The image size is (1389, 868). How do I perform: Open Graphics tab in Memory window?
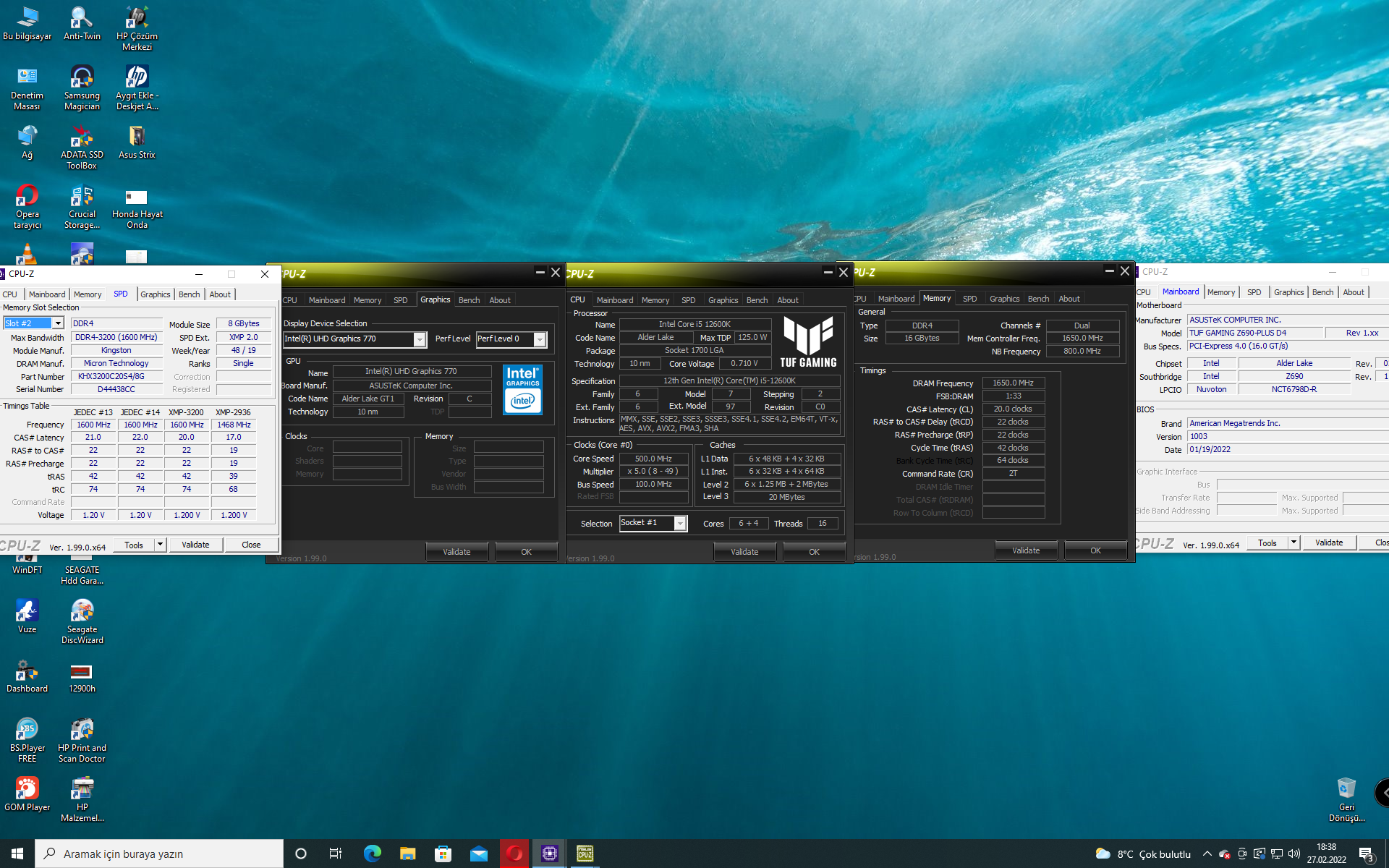pyautogui.click(x=1004, y=299)
